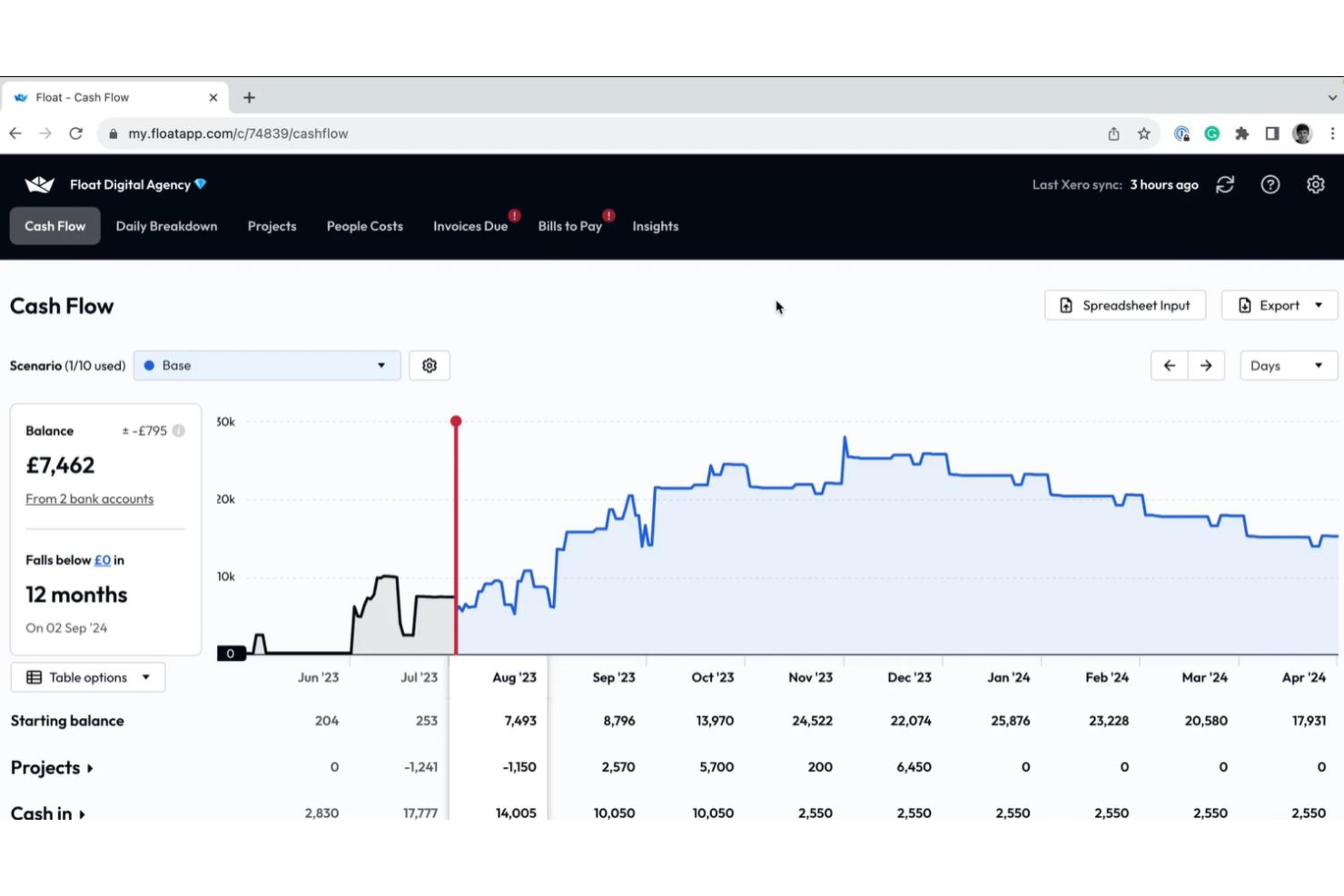Viewport: 1344px width, 896px height.
Task: Open the browser tab search chevron
Action: [1331, 97]
